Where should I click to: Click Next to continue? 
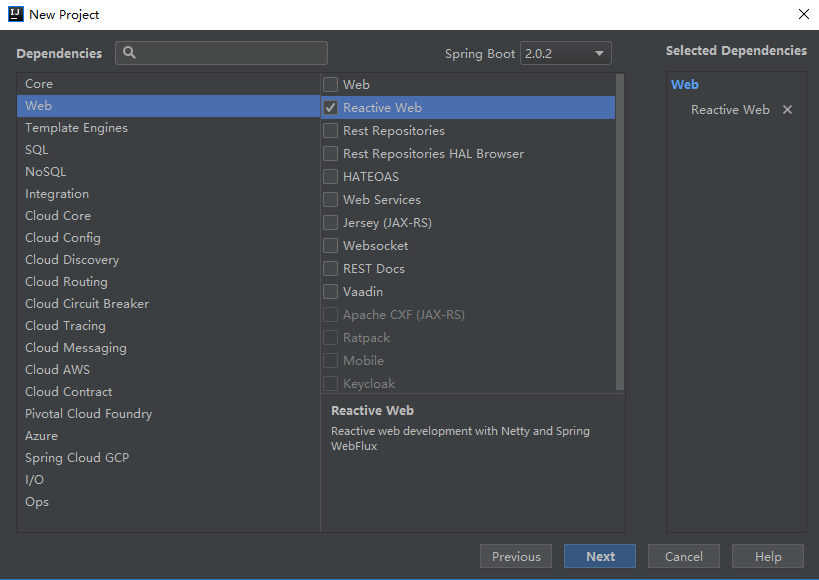(x=600, y=556)
